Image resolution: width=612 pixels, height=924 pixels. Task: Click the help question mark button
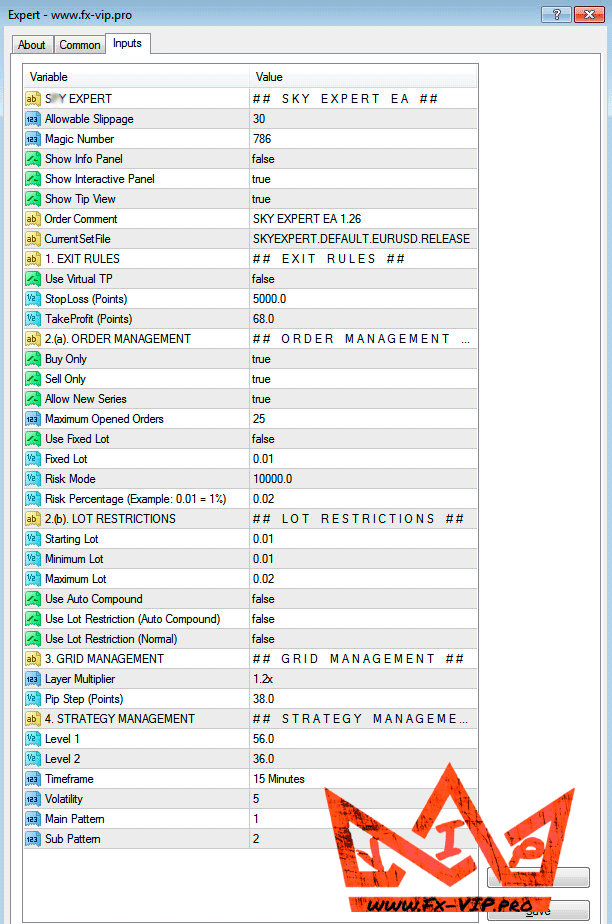click(556, 14)
